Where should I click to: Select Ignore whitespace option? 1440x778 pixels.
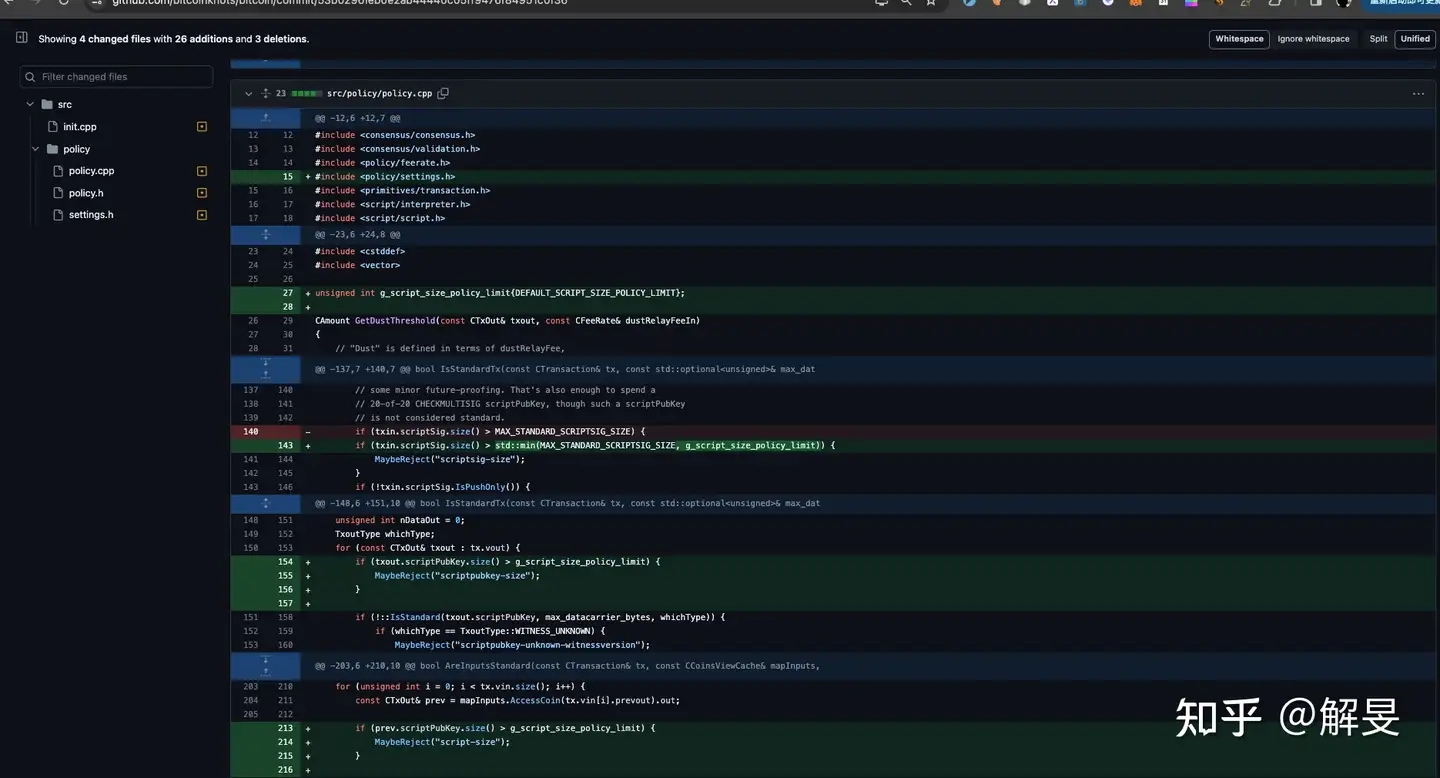(x=1313, y=39)
